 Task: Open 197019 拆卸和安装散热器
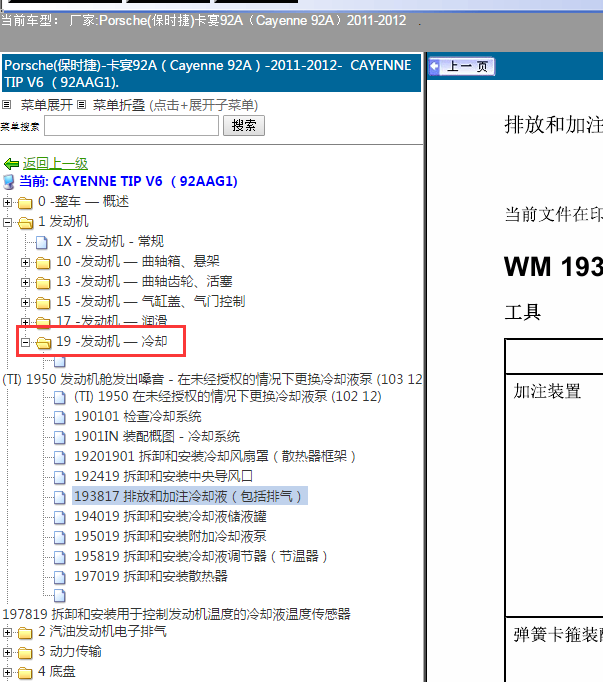tap(151, 577)
